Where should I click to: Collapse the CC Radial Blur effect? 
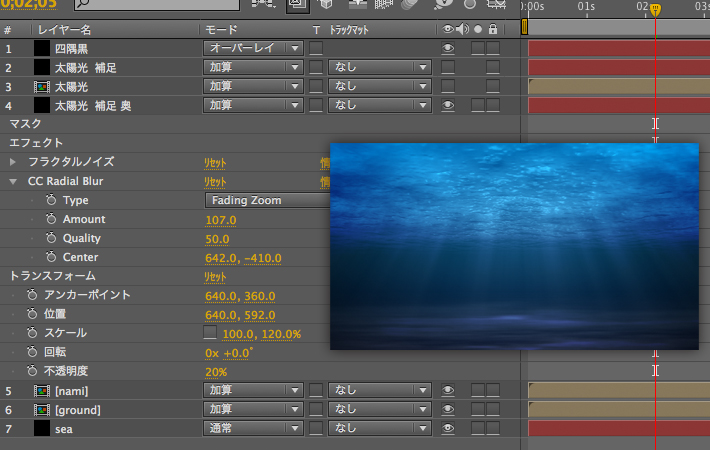click(x=14, y=182)
